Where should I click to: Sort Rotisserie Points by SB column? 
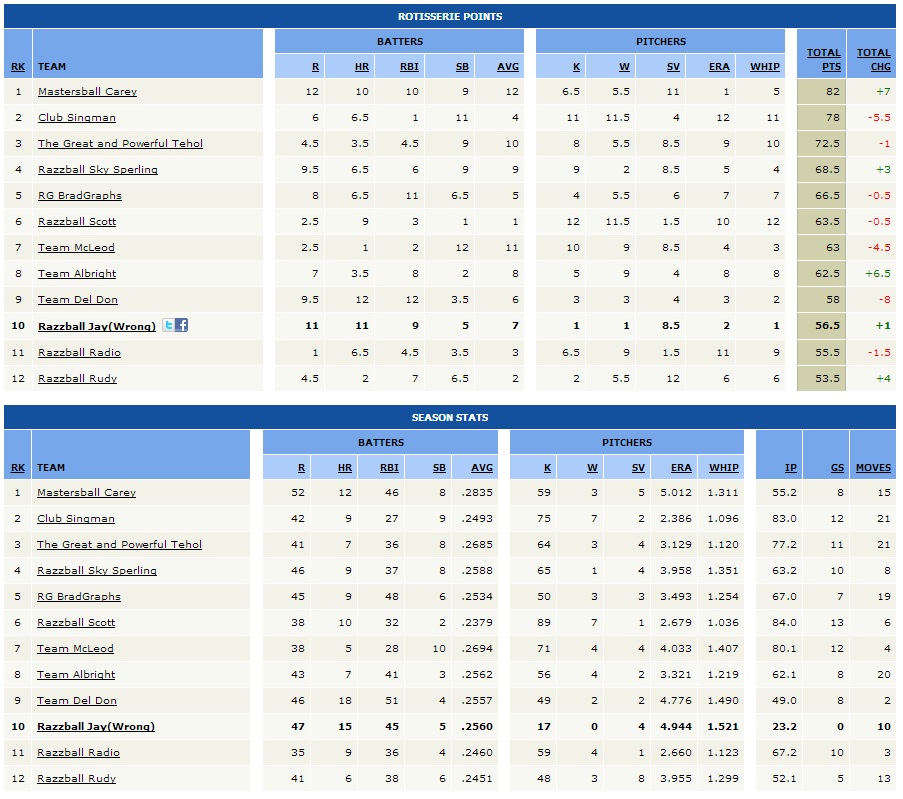pyautogui.click(x=462, y=67)
